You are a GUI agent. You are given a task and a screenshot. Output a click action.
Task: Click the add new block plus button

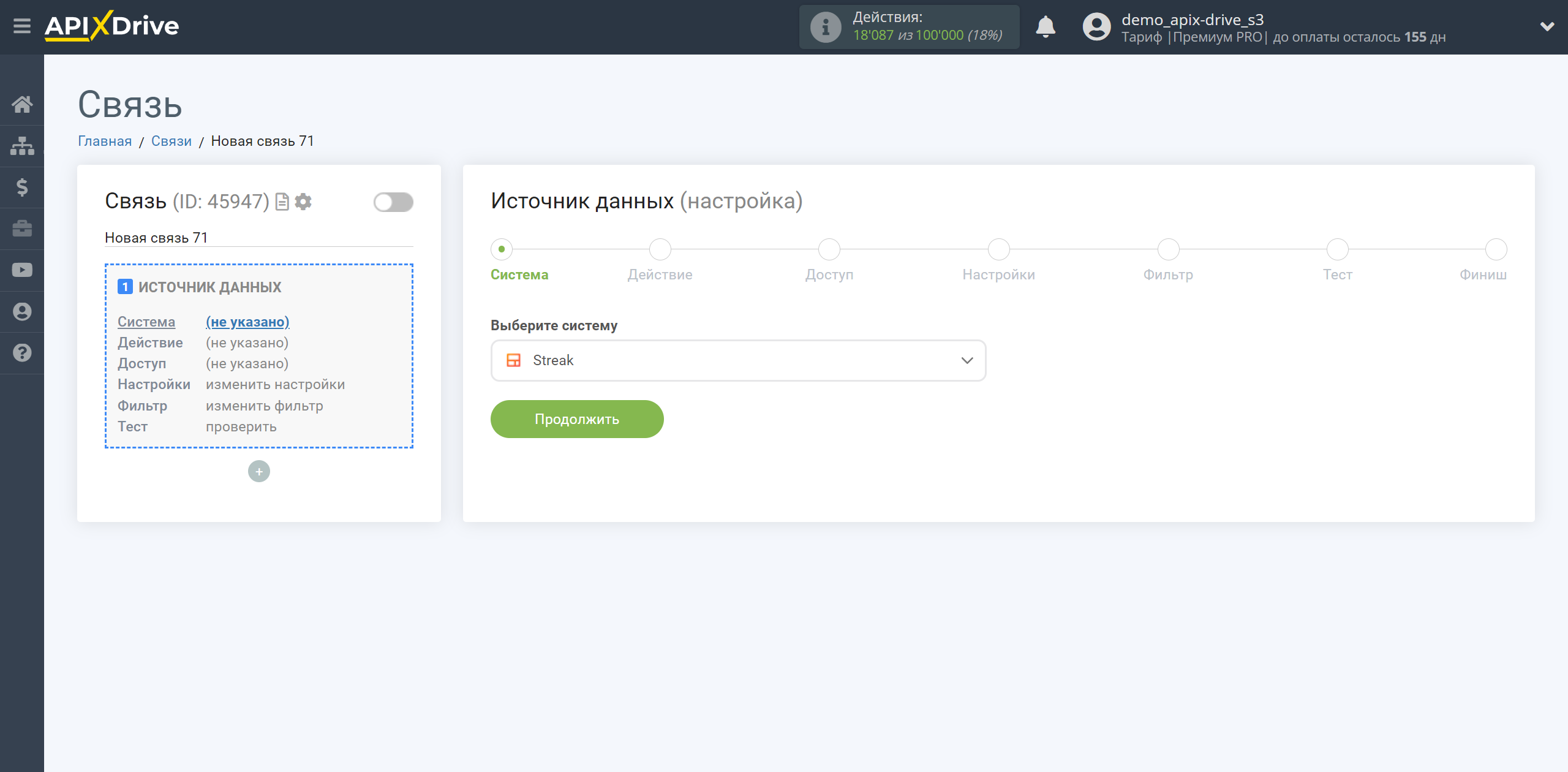coord(259,471)
